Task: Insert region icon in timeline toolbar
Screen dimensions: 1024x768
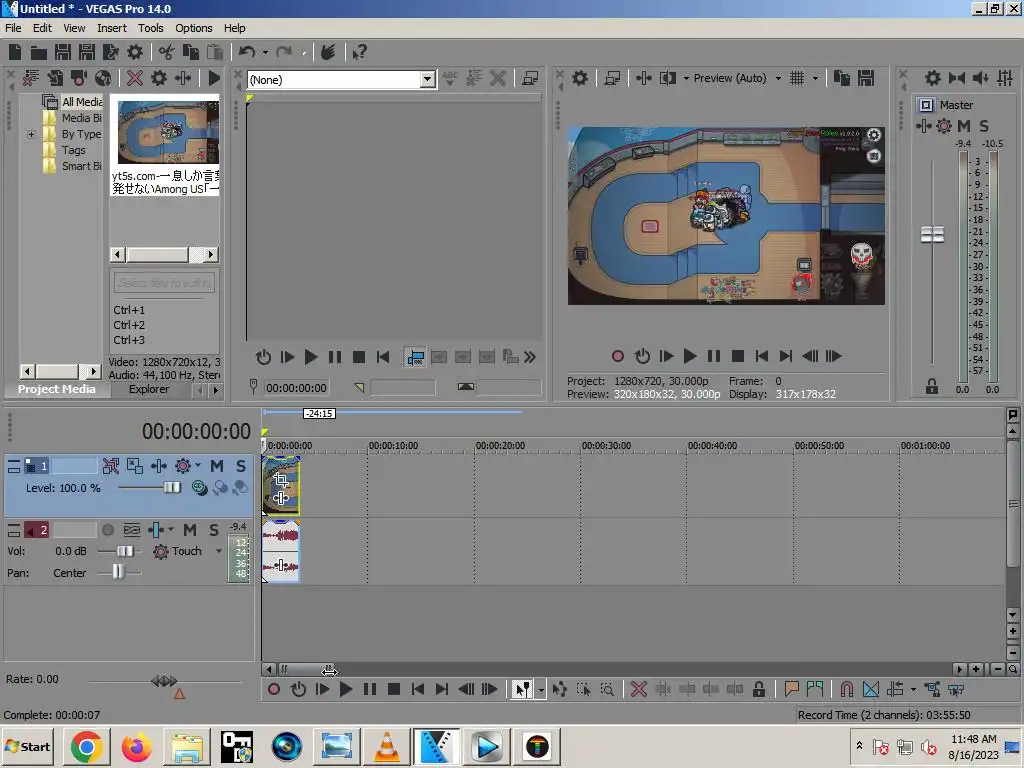Action: click(815, 689)
